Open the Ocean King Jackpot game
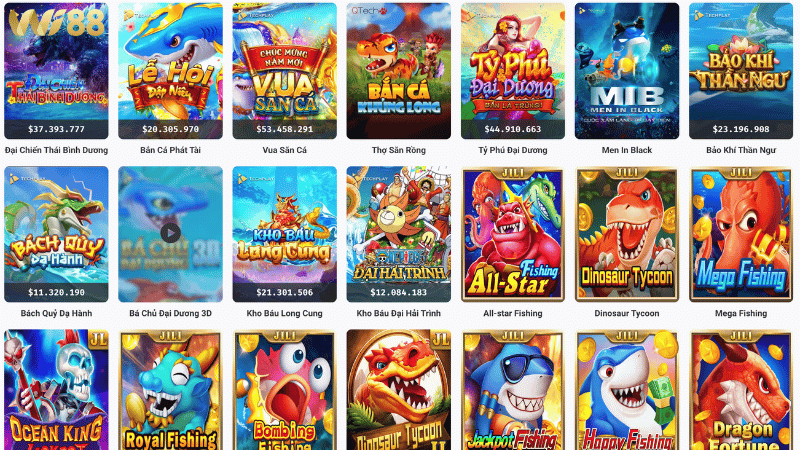The image size is (800, 450). point(56,390)
